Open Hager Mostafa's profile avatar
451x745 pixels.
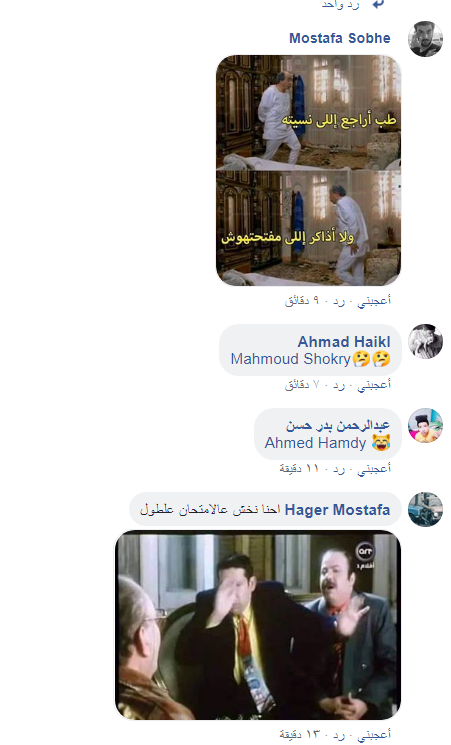pos(425,509)
